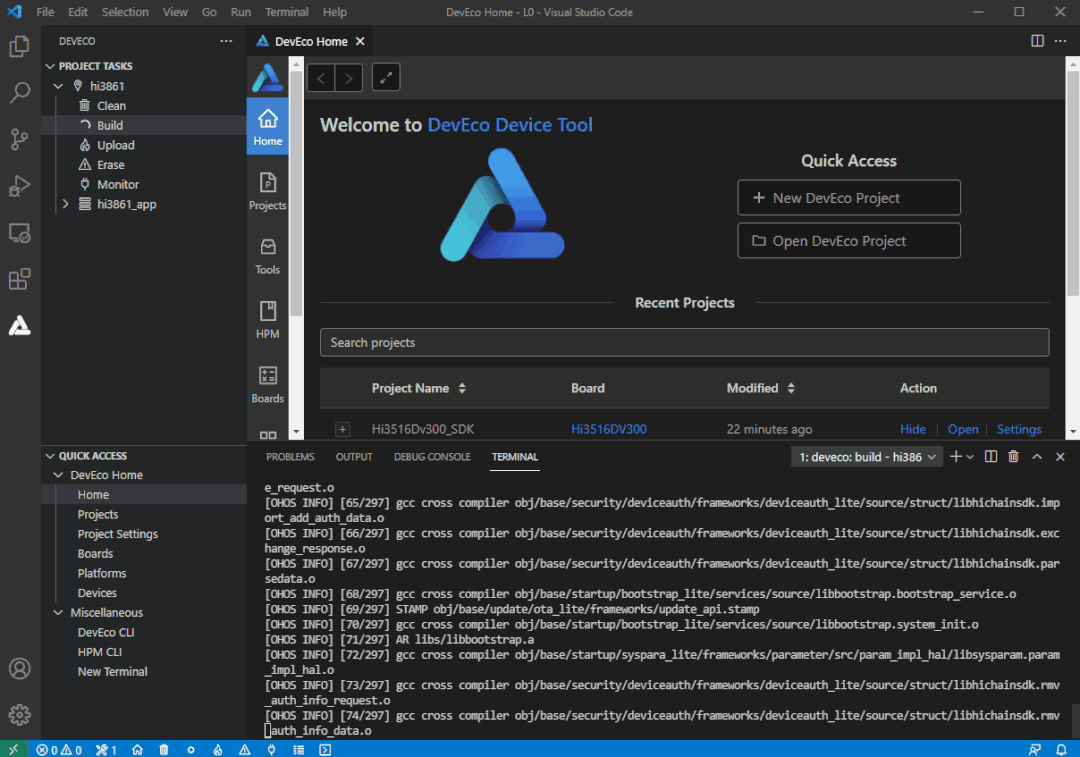This screenshot has width=1080, height=757.
Task: Maximize the terminal panel size
Action: pos(1037,457)
